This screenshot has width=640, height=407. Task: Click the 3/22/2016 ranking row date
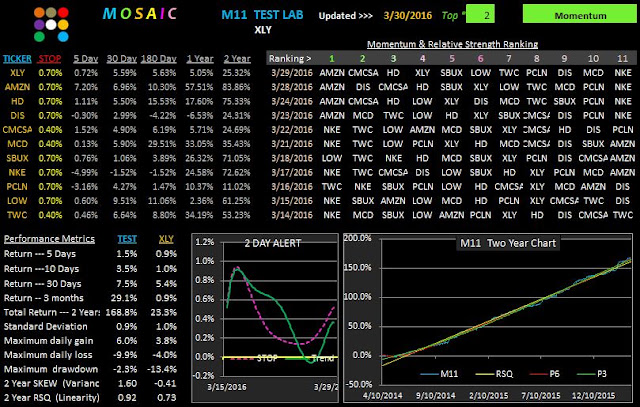click(x=292, y=130)
